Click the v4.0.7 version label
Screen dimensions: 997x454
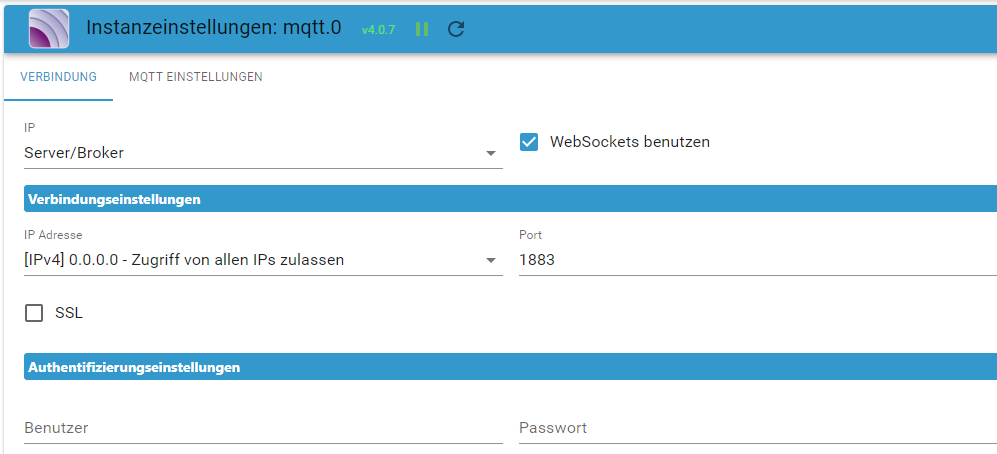378,29
